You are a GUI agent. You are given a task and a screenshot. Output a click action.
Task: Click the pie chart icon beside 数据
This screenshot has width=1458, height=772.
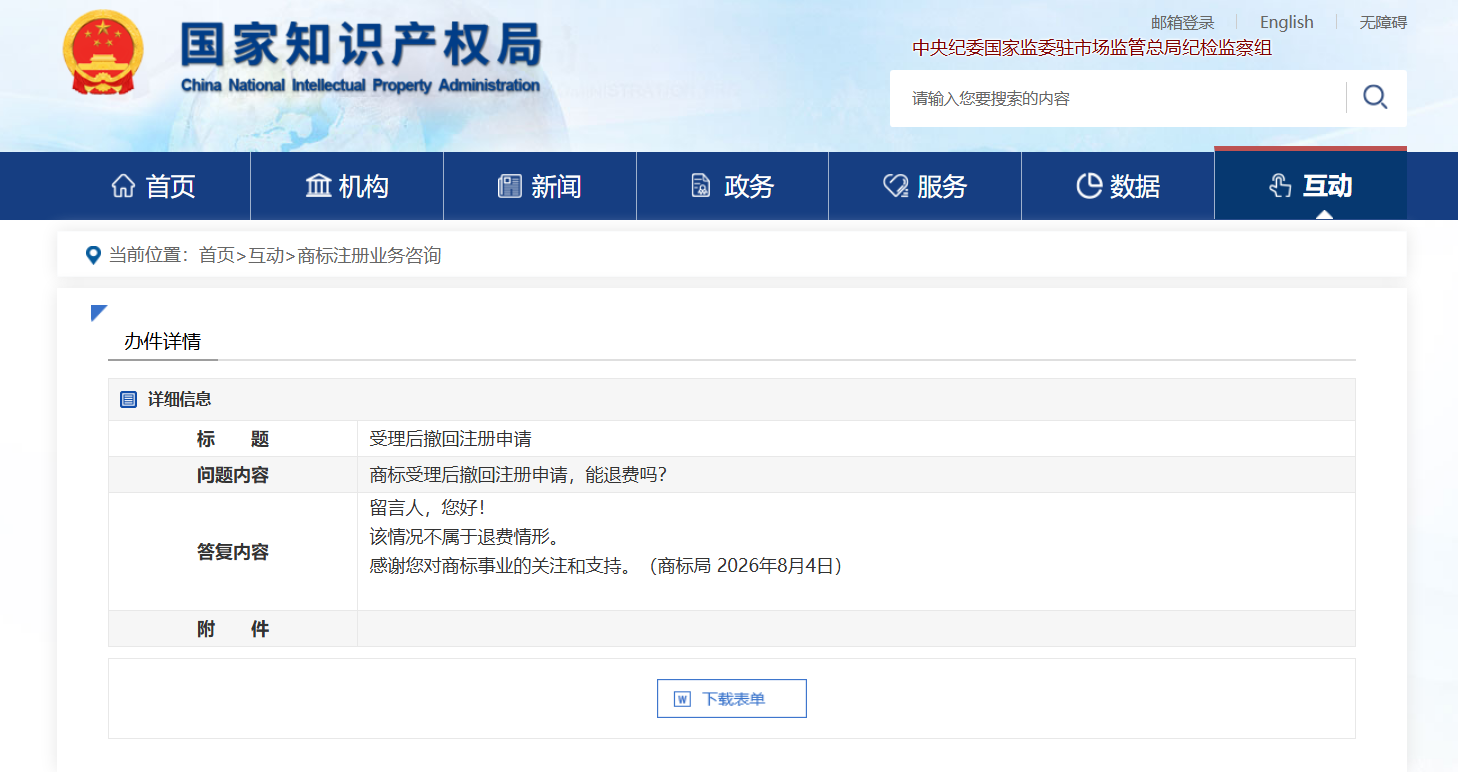[1089, 186]
